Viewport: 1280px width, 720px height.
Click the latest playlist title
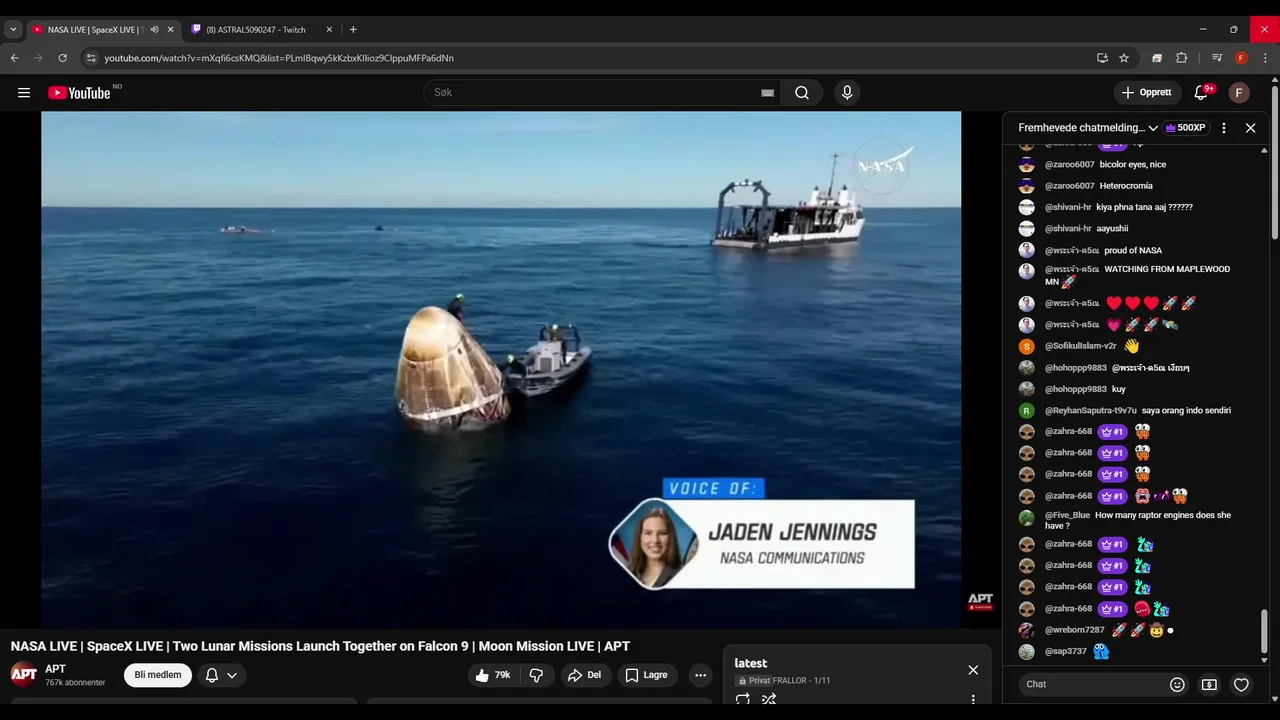click(751, 663)
